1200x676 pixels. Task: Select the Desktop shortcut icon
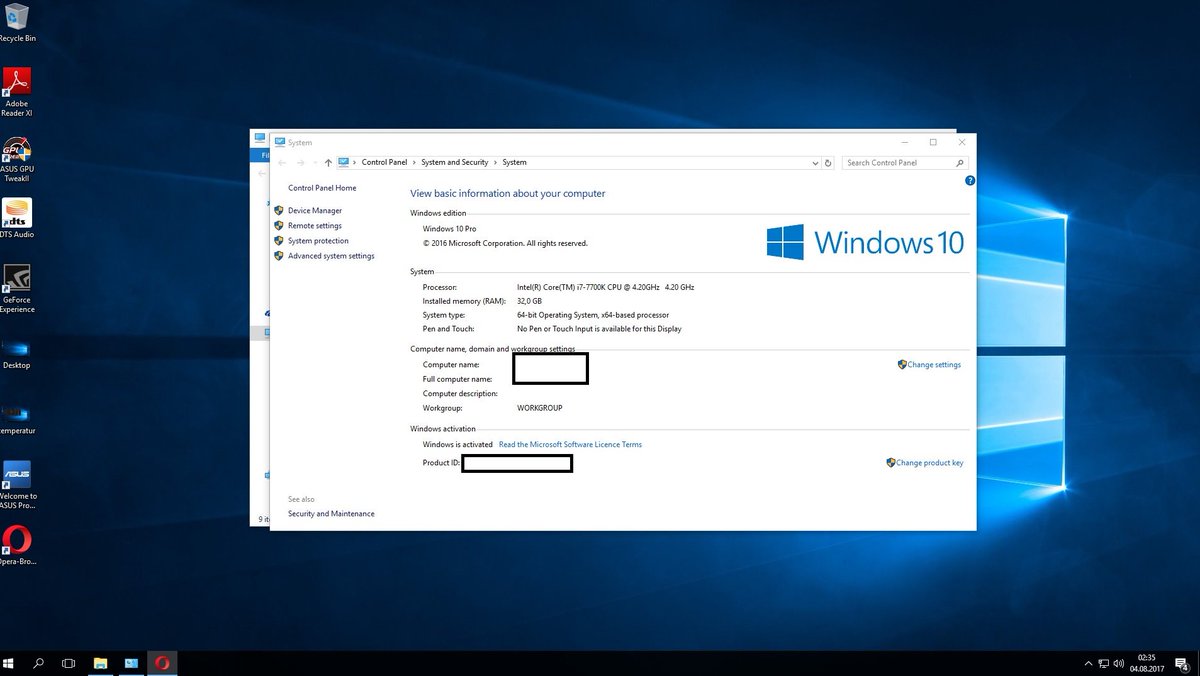[x=16, y=353]
